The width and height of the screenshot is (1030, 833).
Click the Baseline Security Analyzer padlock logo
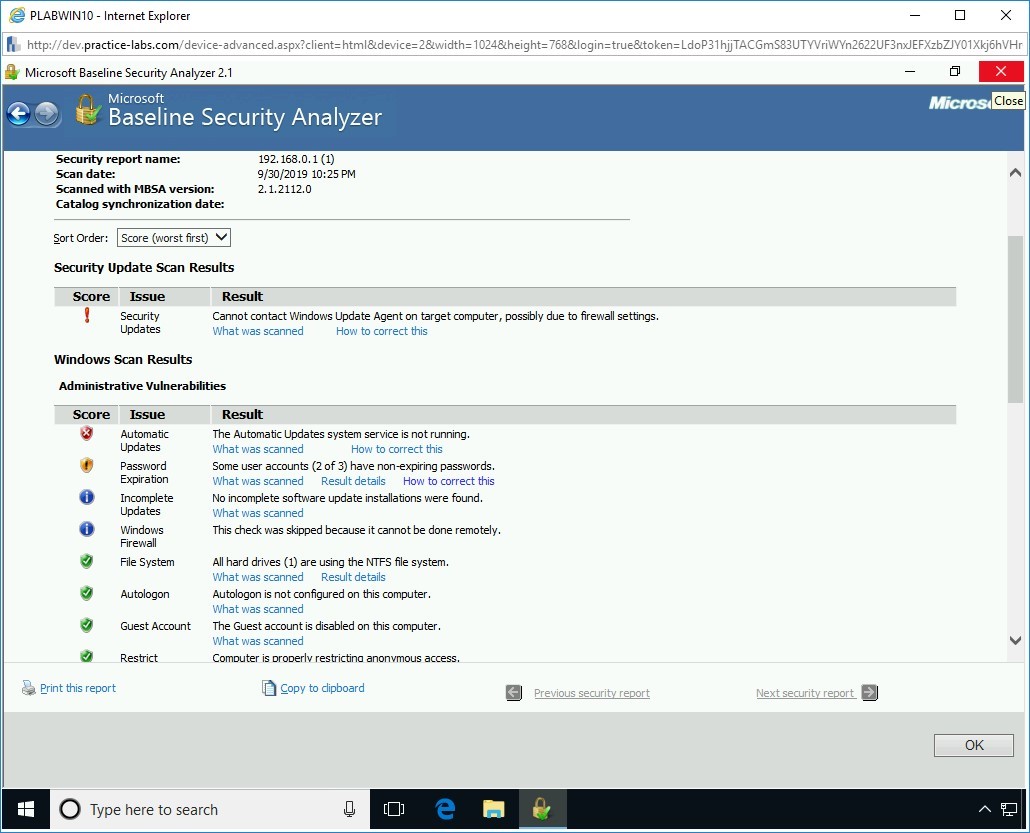coord(87,110)
